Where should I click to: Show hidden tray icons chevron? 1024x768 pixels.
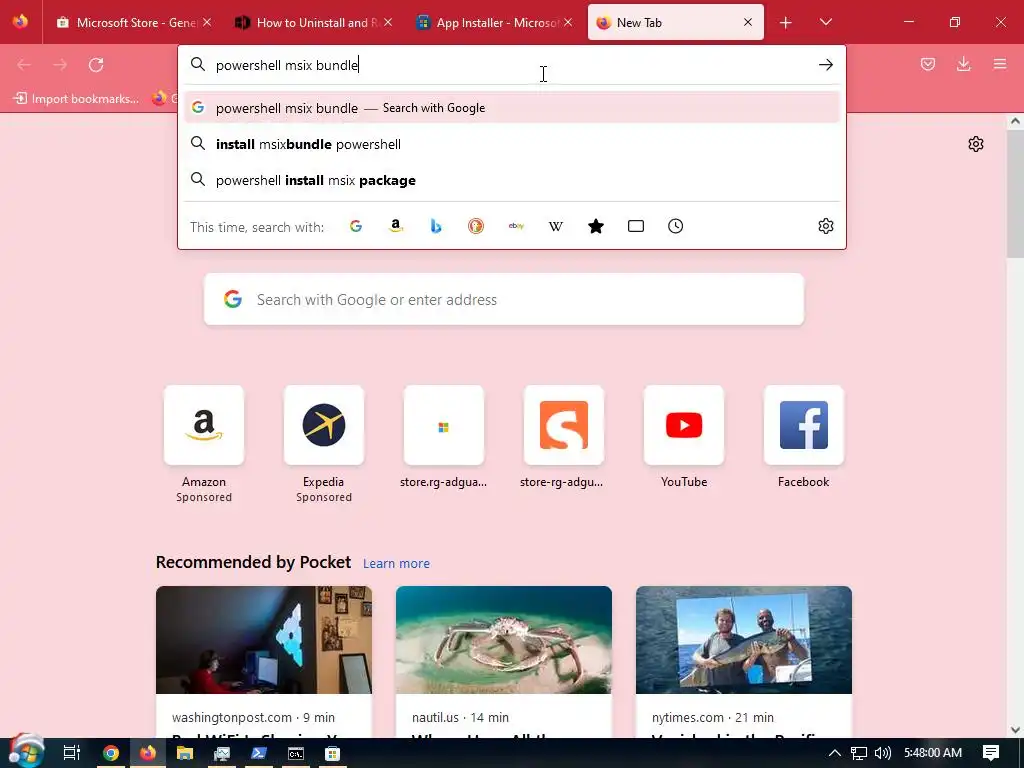835,753
